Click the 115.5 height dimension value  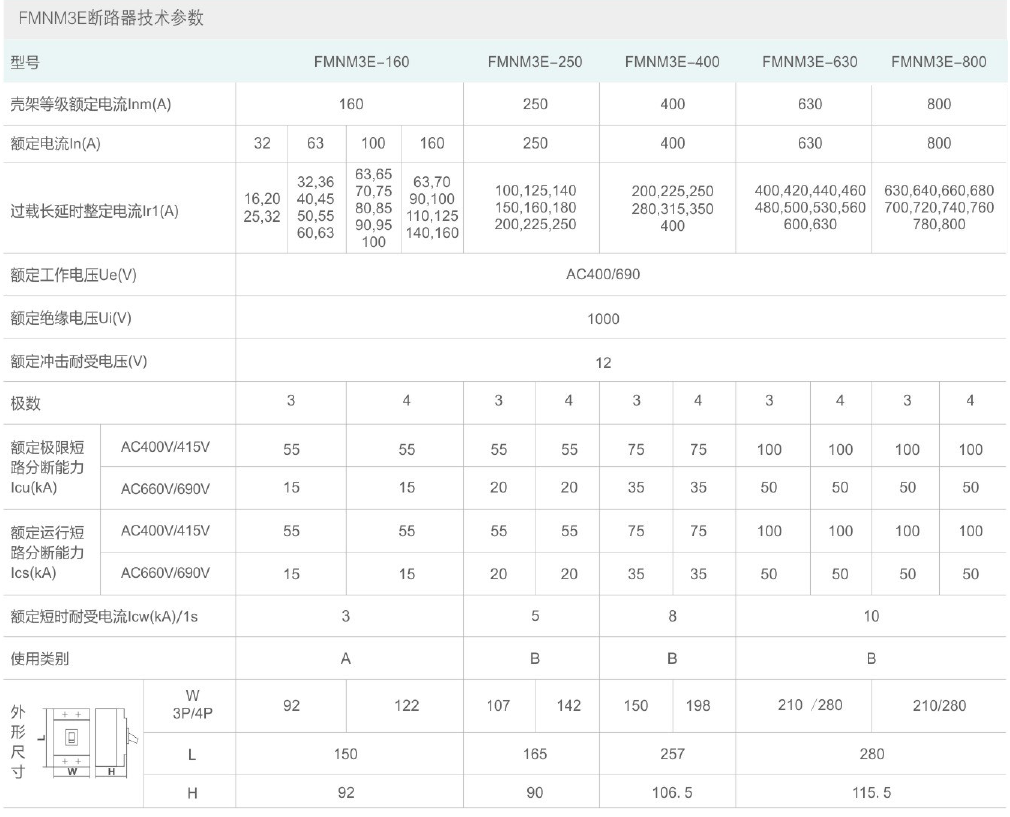(x=871, y=793)
